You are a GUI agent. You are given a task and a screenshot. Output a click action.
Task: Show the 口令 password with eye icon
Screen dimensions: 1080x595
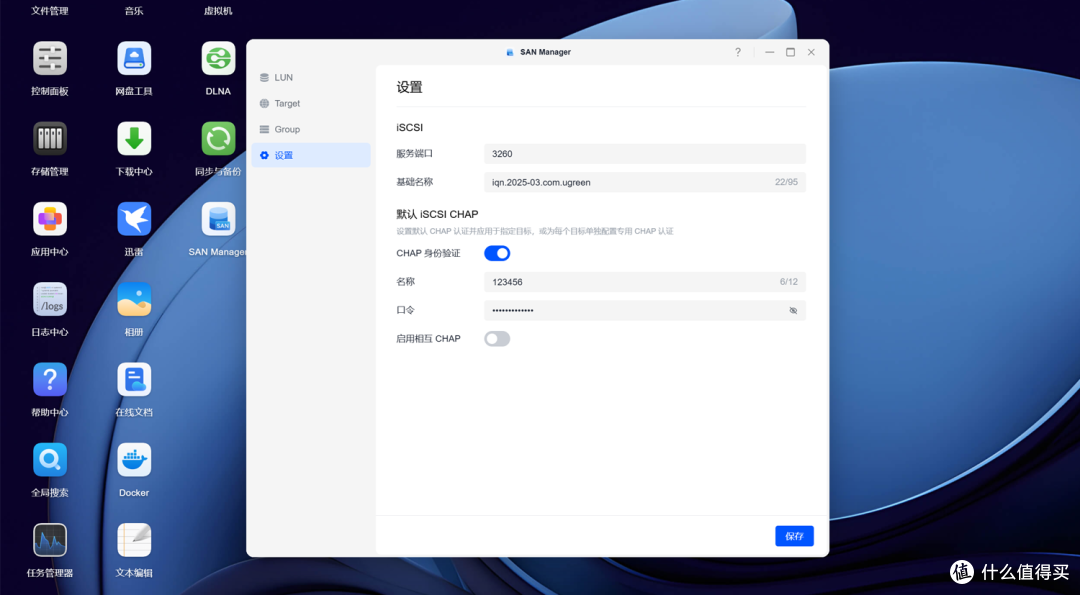(x=793, y=311)
